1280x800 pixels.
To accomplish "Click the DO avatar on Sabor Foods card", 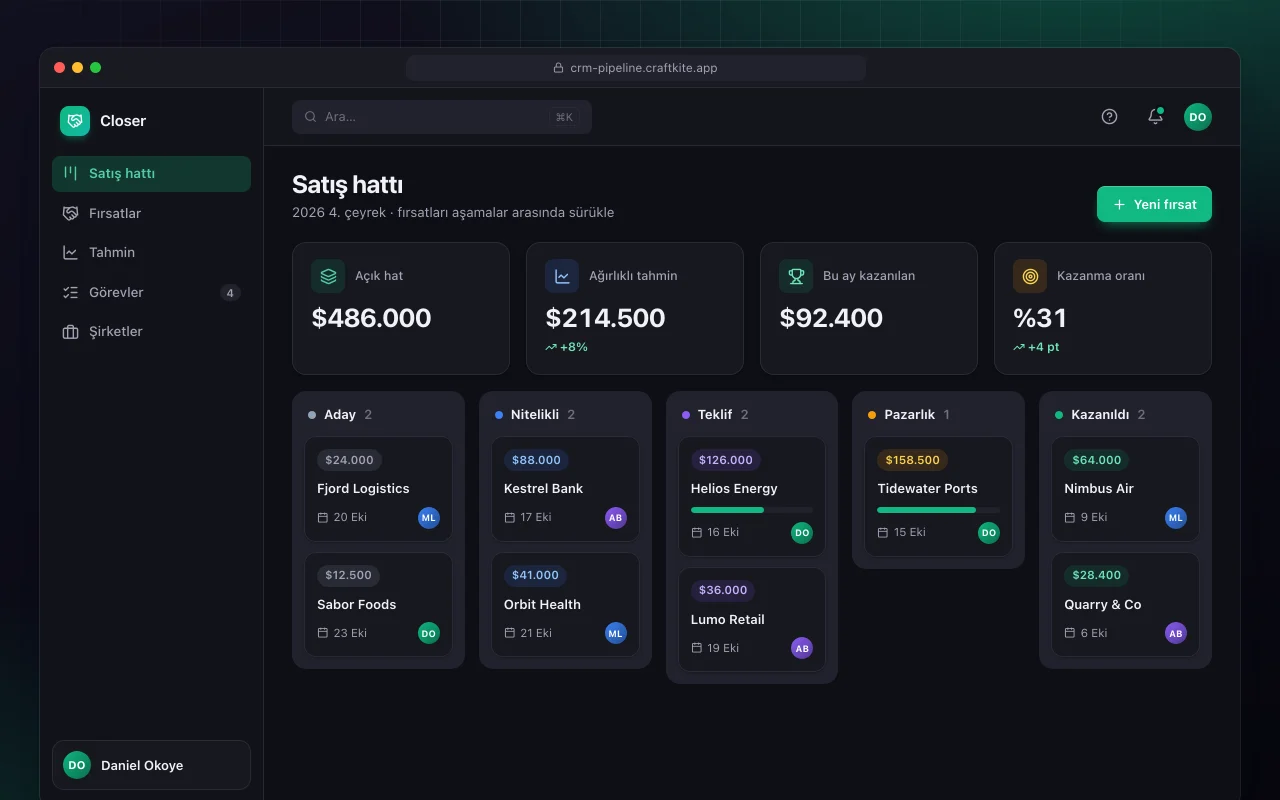I will (429, 633).
